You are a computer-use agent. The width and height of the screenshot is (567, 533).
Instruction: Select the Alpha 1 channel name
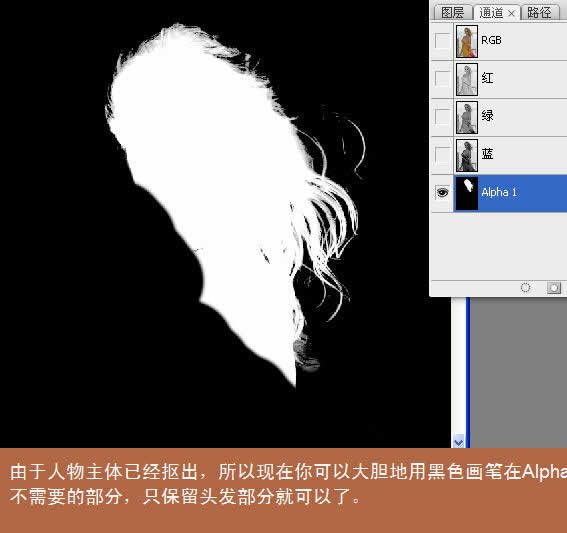point(499,192)
